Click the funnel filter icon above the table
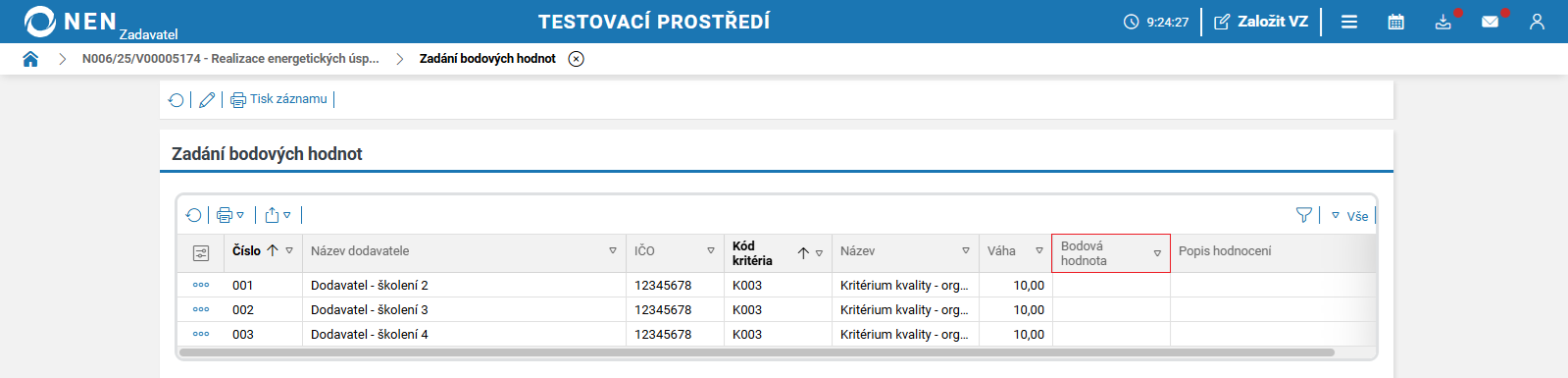The image size is (1568, 378). [1304, 215]
